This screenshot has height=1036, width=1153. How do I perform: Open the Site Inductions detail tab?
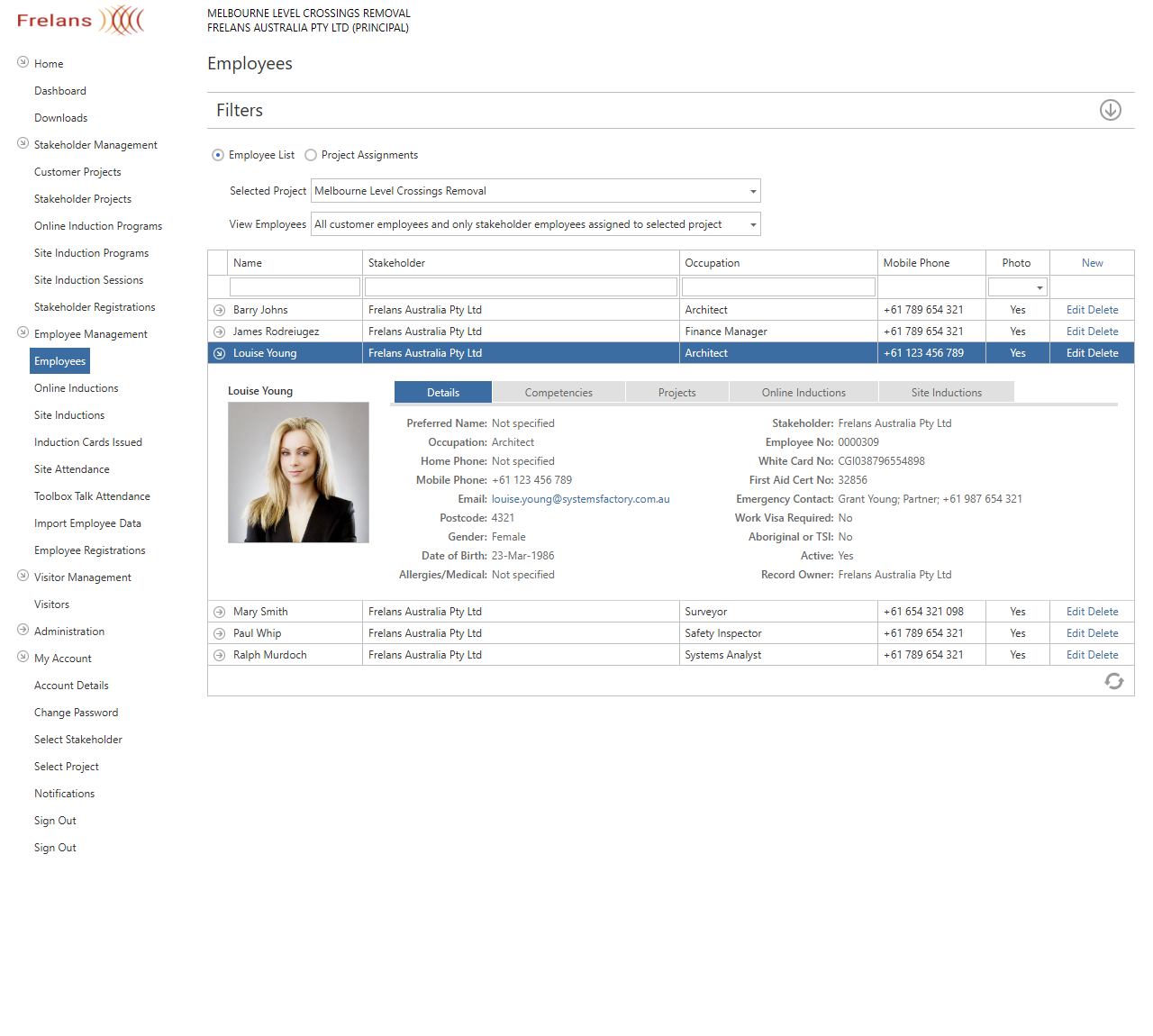946,393
